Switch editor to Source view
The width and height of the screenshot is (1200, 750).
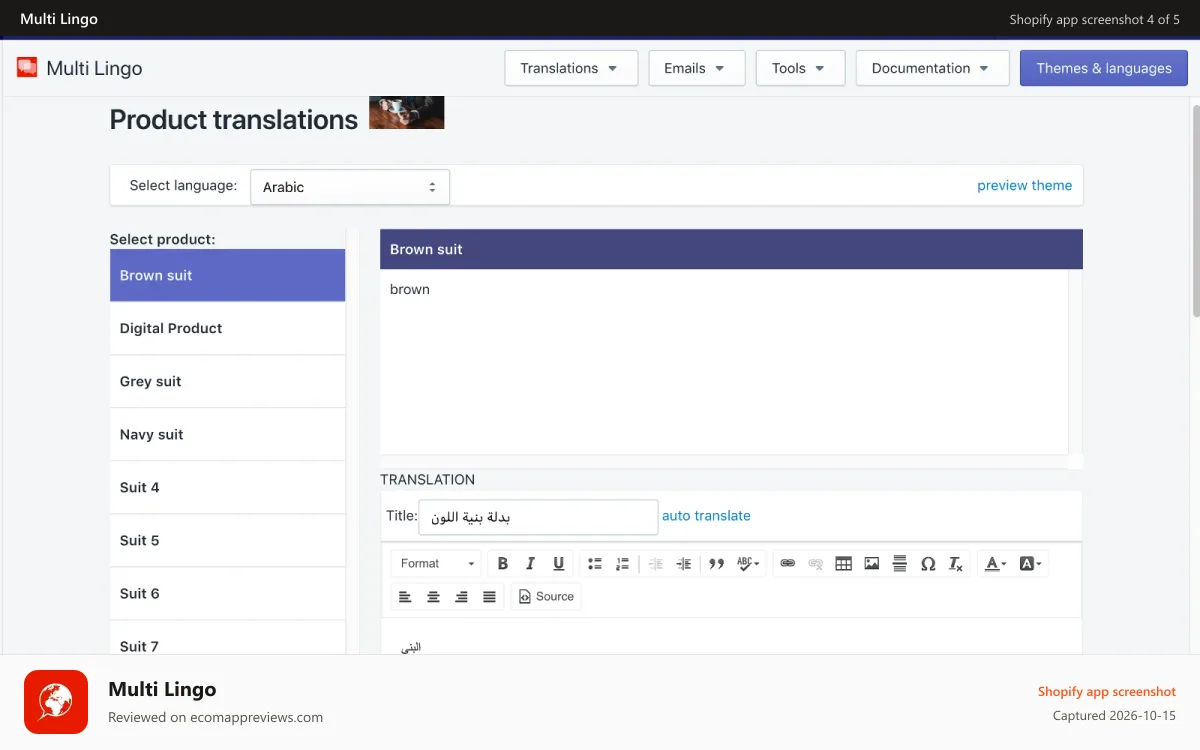tap(546, 597)
